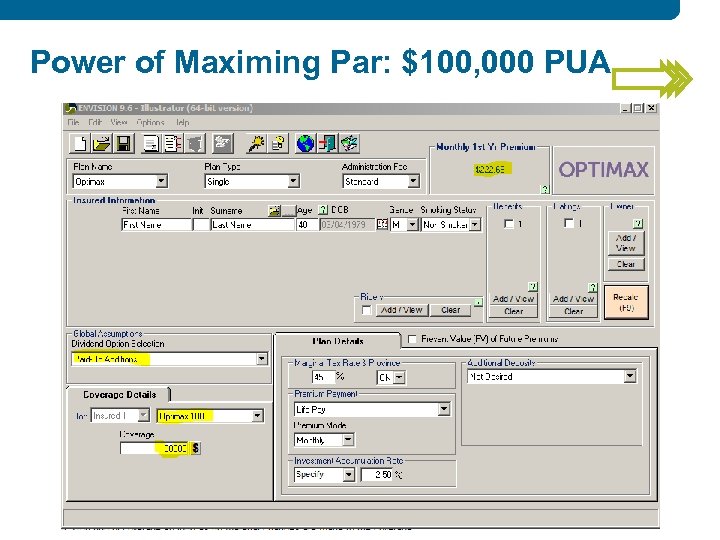Click the report page toolbar icon
This screenshot has height=540, width=720.
click(x=151, y=144)
